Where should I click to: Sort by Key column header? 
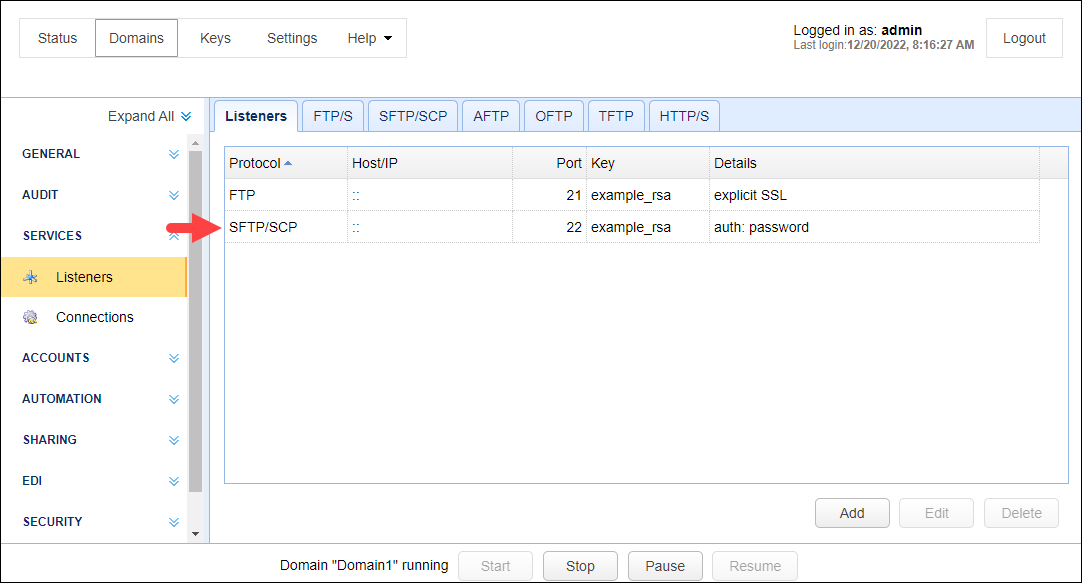[x=648, y=164]
